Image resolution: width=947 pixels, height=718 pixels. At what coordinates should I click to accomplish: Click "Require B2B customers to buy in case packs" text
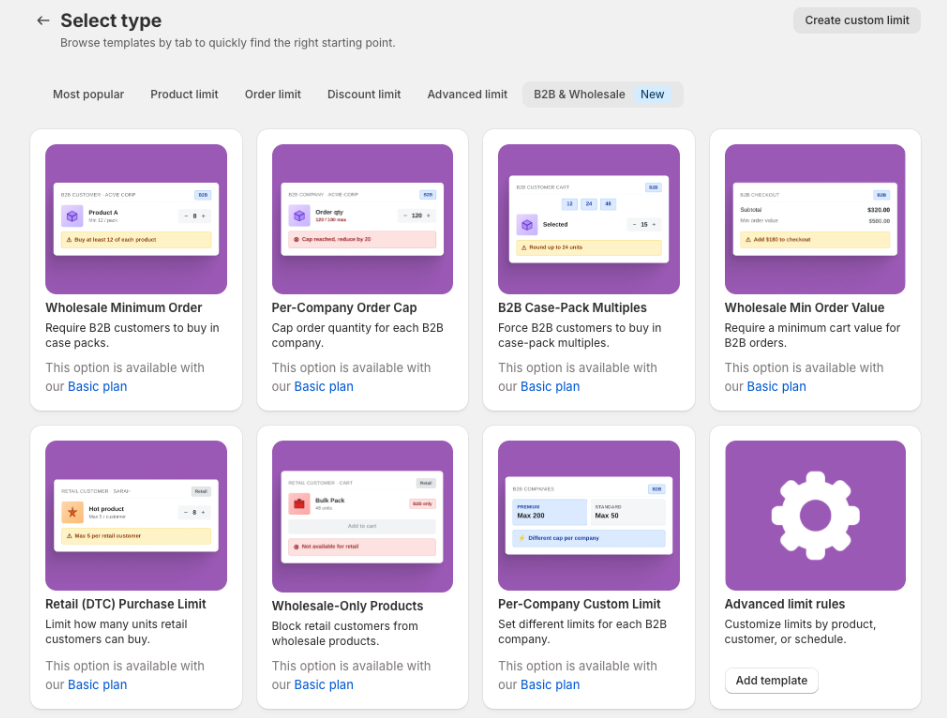(132, 335)
